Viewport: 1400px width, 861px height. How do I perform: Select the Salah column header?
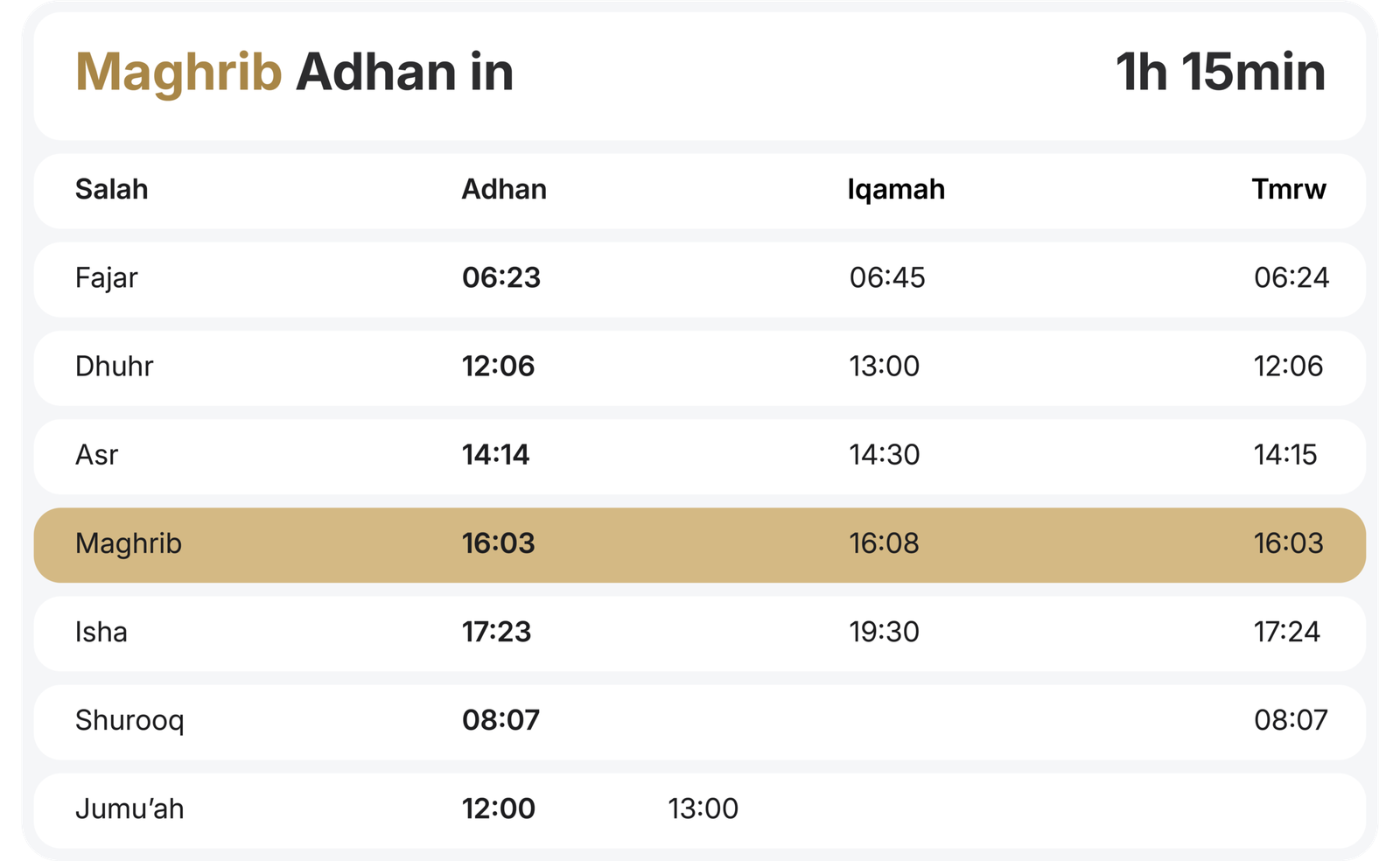click(x=111, y=190)
